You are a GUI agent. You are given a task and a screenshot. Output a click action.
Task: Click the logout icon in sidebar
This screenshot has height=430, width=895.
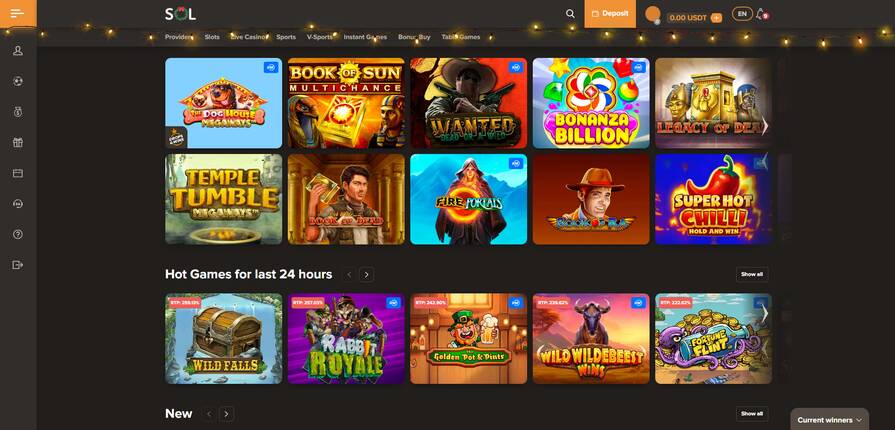[x=18, y=264]
